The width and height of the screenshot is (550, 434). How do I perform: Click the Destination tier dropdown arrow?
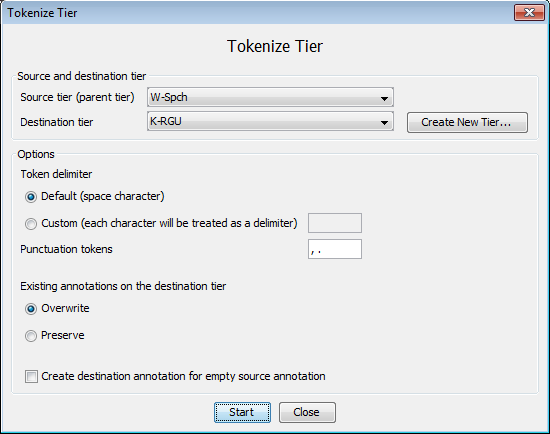pyautogui.click(x=384, y=122)
